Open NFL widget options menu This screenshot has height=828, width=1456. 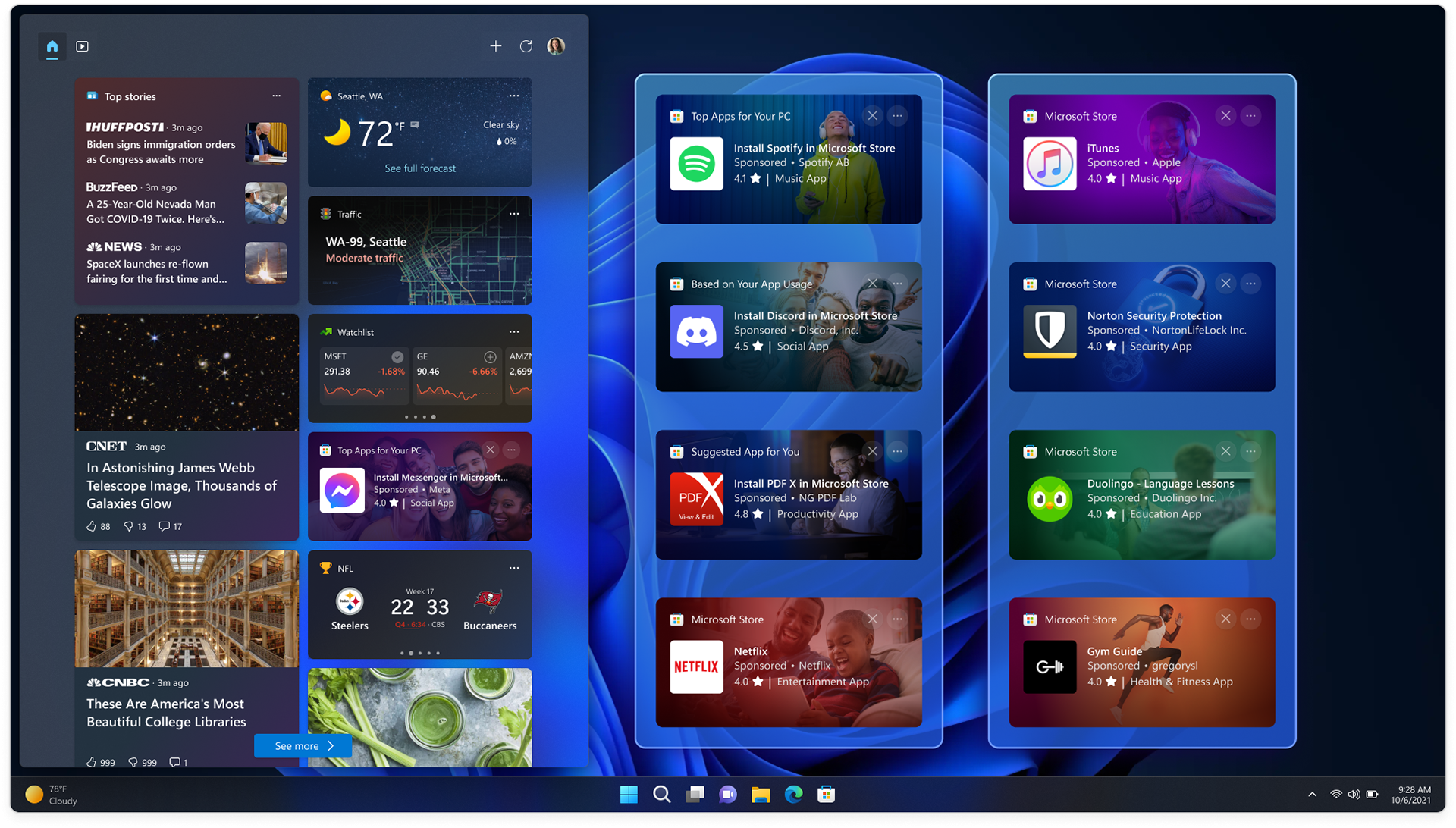pos(514,568)
